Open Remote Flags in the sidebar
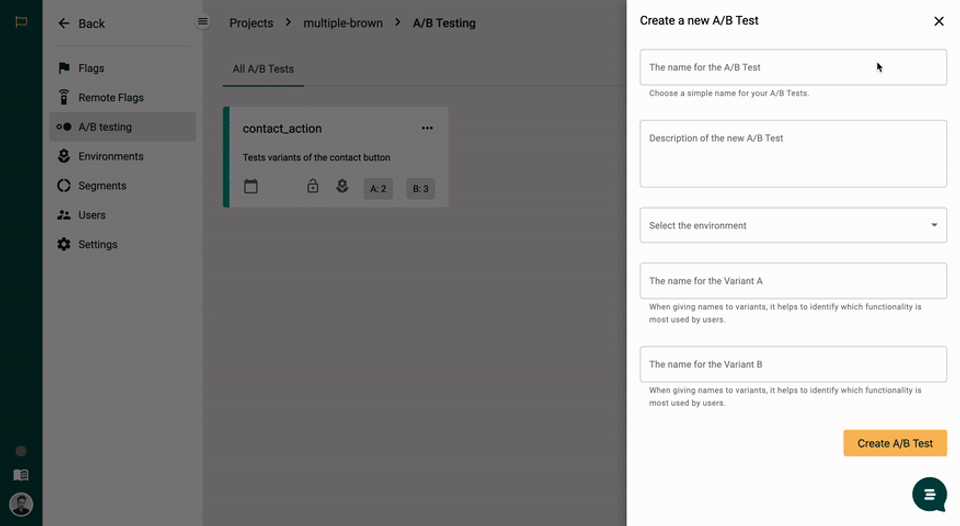Viewport: 960px width, 526px height. 122,97
